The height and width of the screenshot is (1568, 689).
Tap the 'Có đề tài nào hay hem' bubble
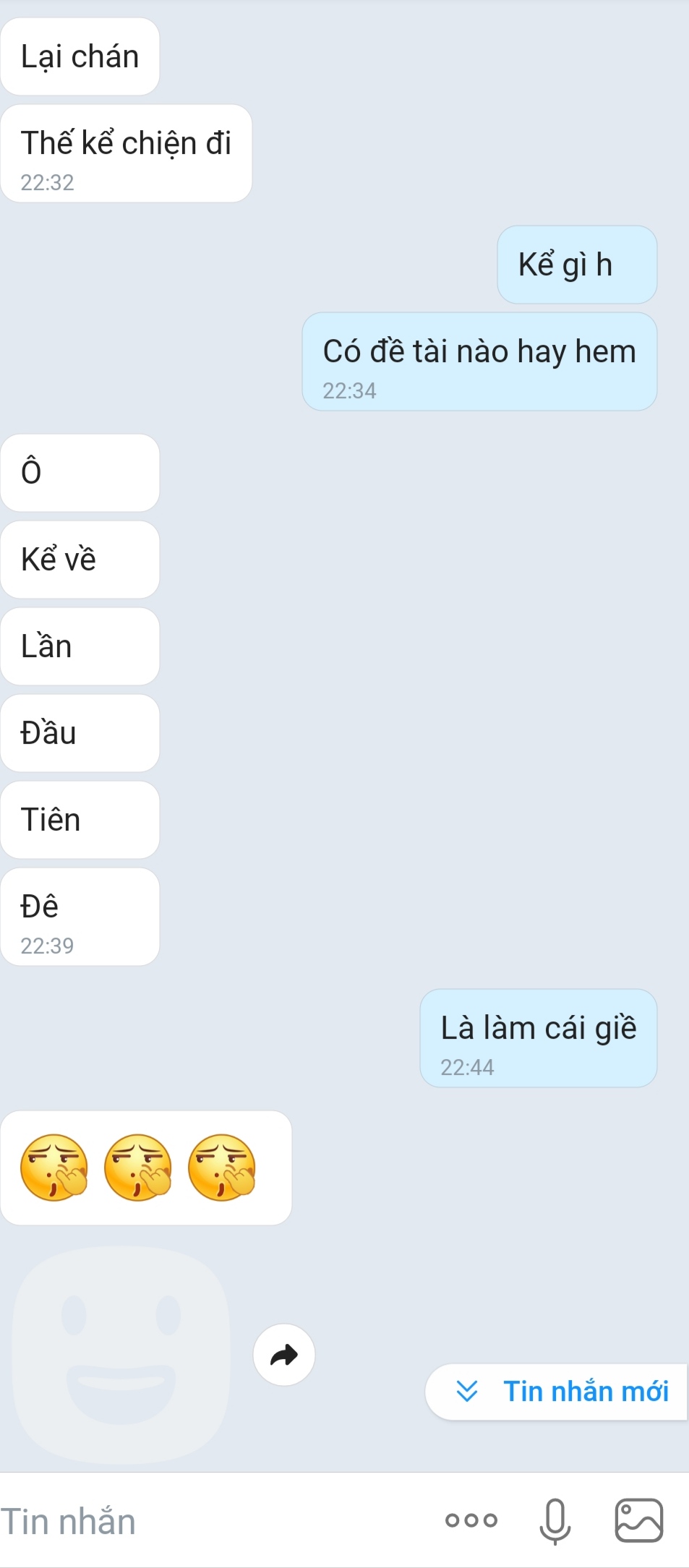479,361
